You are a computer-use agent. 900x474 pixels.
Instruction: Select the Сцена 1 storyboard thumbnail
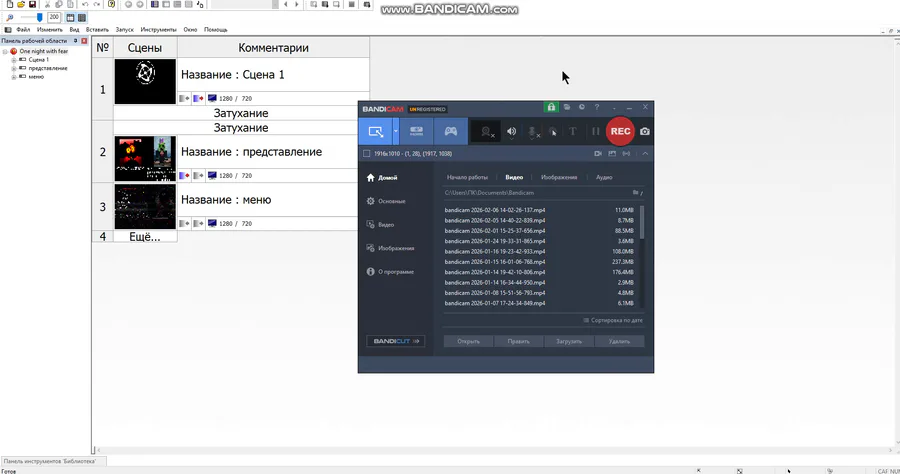point(145,81)
